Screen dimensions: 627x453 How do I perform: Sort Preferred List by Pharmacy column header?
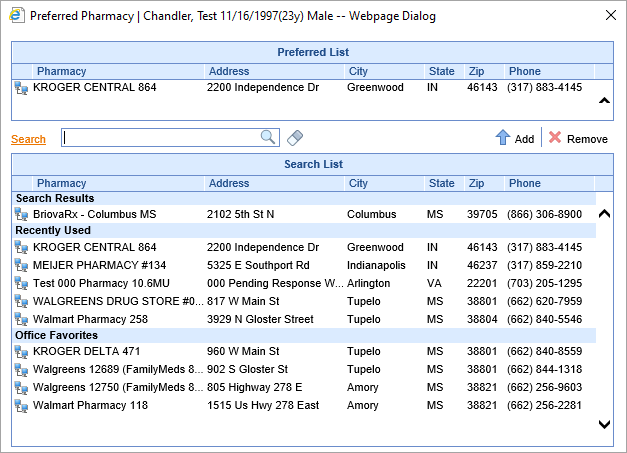pos(62,71)
